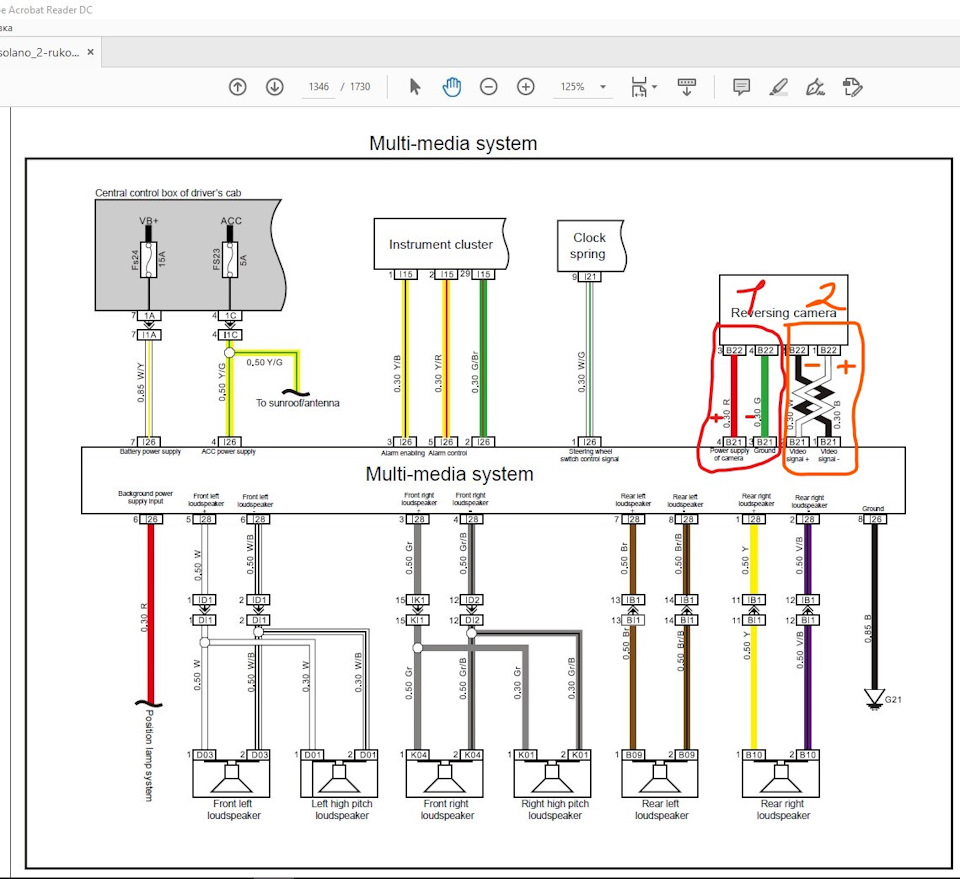This screenshot has height=879, width=960.
Task: Click the fit page width icon
Action: tap(639, 87)
